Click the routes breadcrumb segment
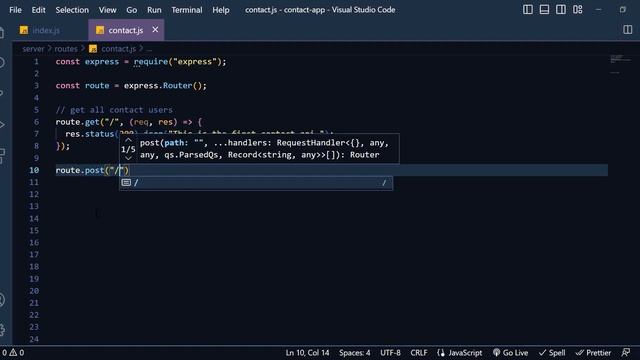 tap(66, 49)
